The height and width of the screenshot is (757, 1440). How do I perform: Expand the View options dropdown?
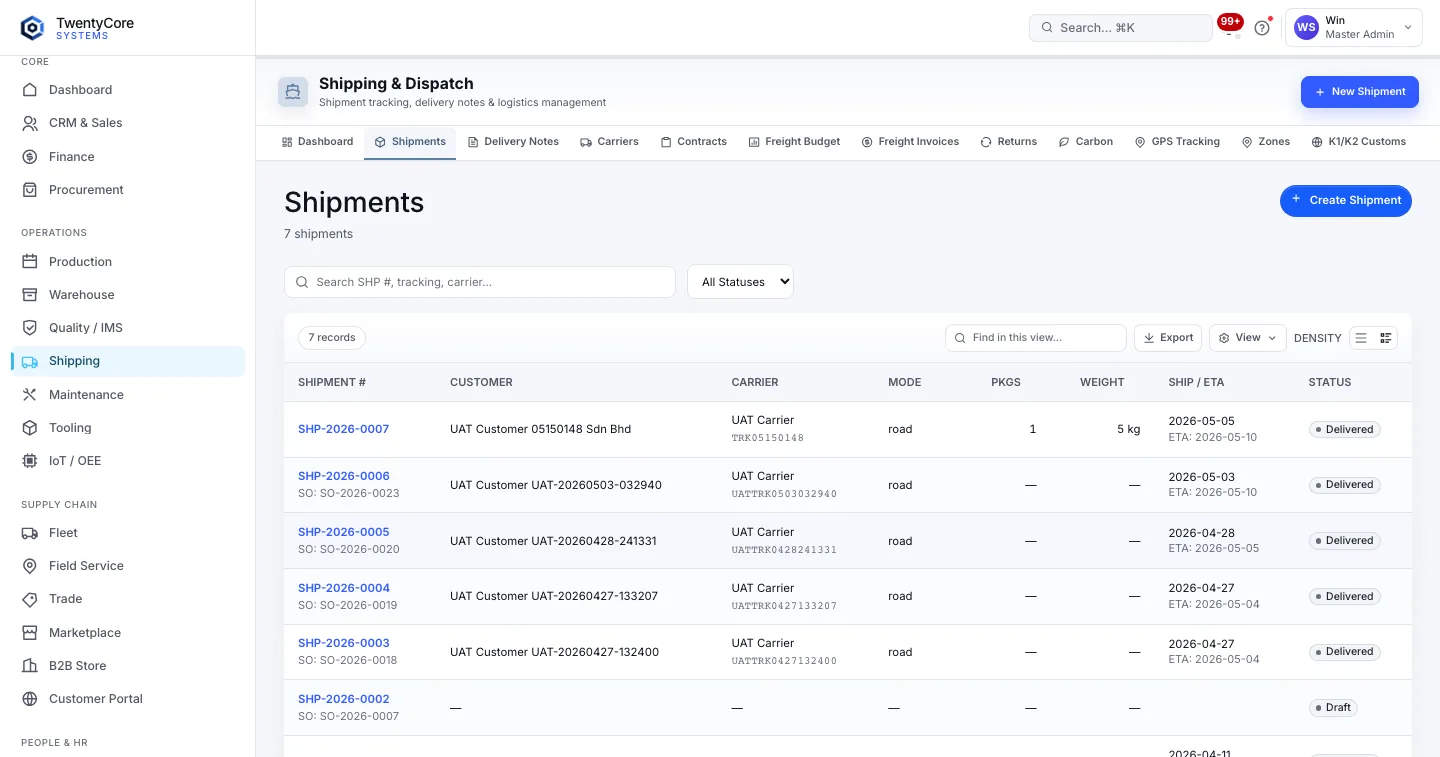click(x=1247, y=338)
